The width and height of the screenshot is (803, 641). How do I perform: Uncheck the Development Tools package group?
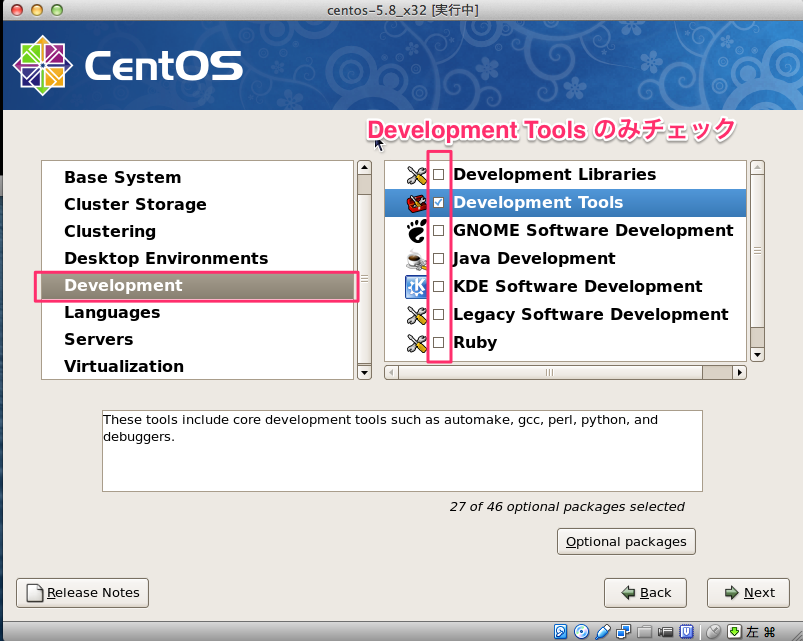(x=437, y=202)
